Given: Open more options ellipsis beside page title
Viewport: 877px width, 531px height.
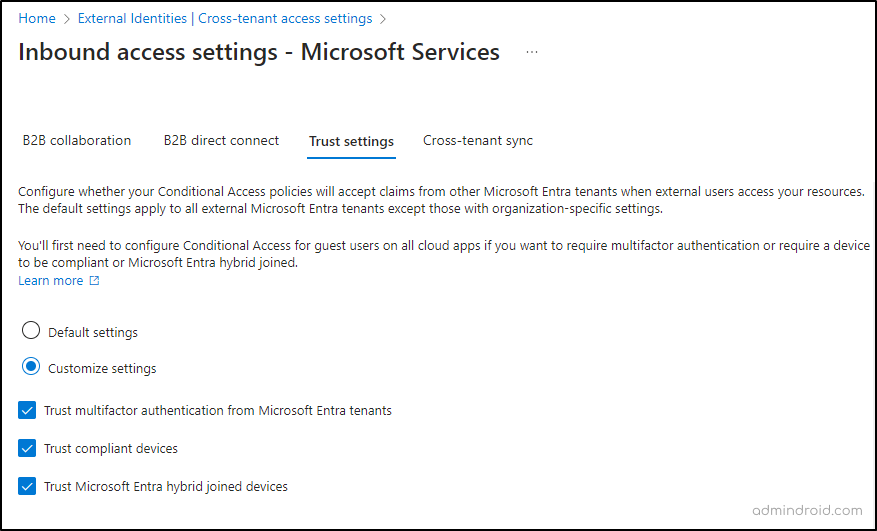Looking at the screenshot, I should coord(532,52).
